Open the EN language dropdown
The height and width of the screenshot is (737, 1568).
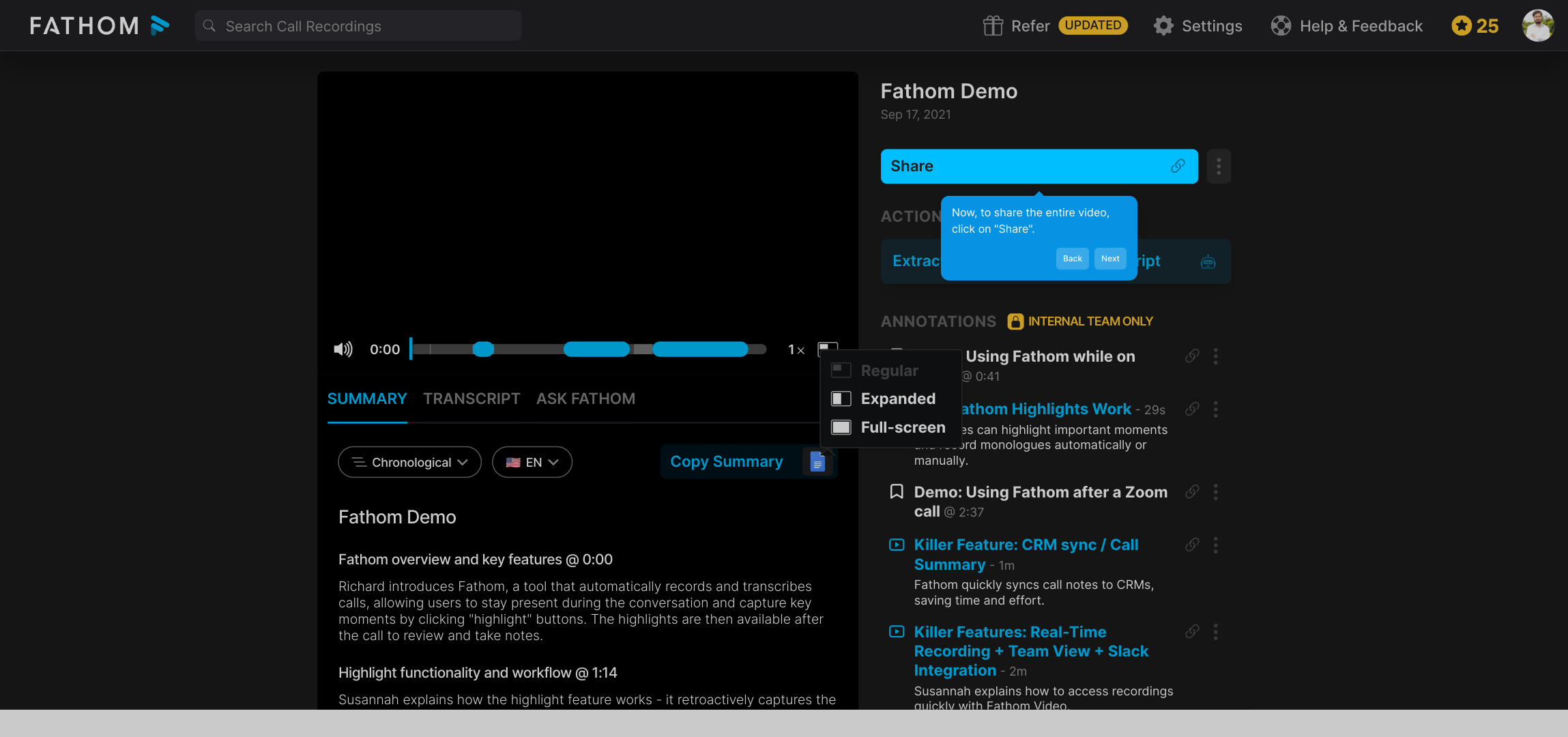pyautogui.click(x=532, y=463)
